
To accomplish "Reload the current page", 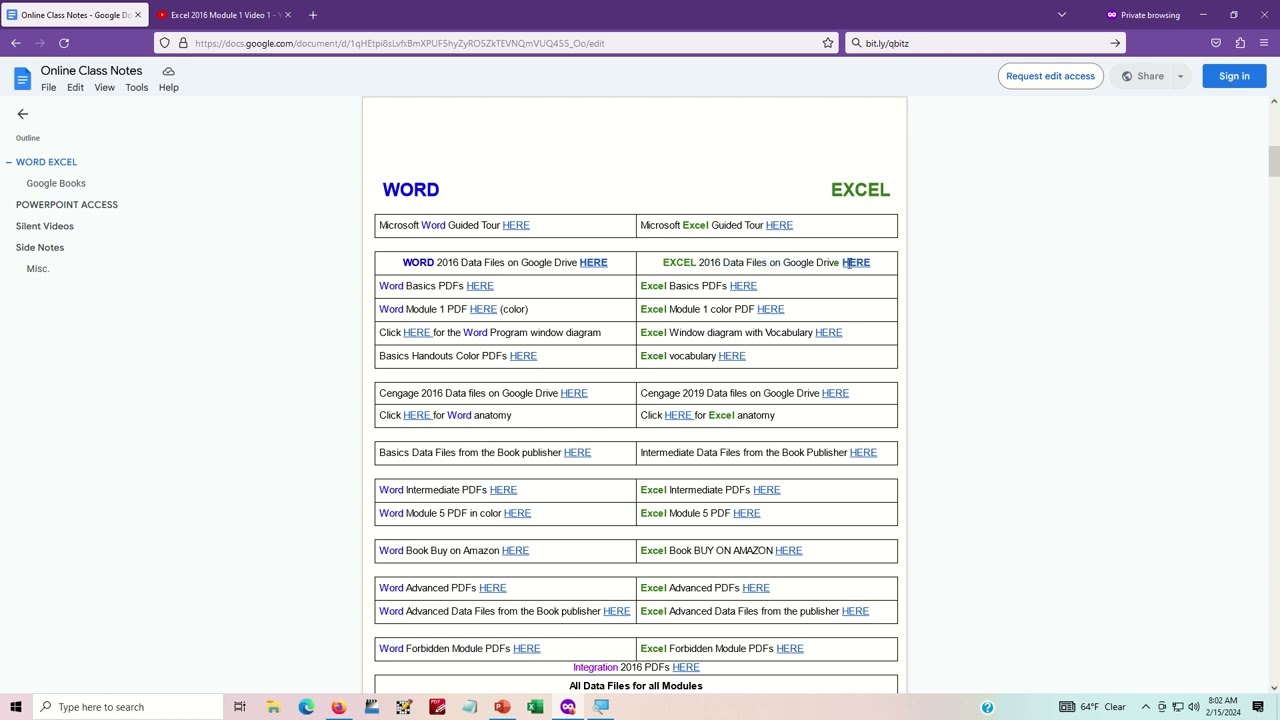I will point(64,43).
